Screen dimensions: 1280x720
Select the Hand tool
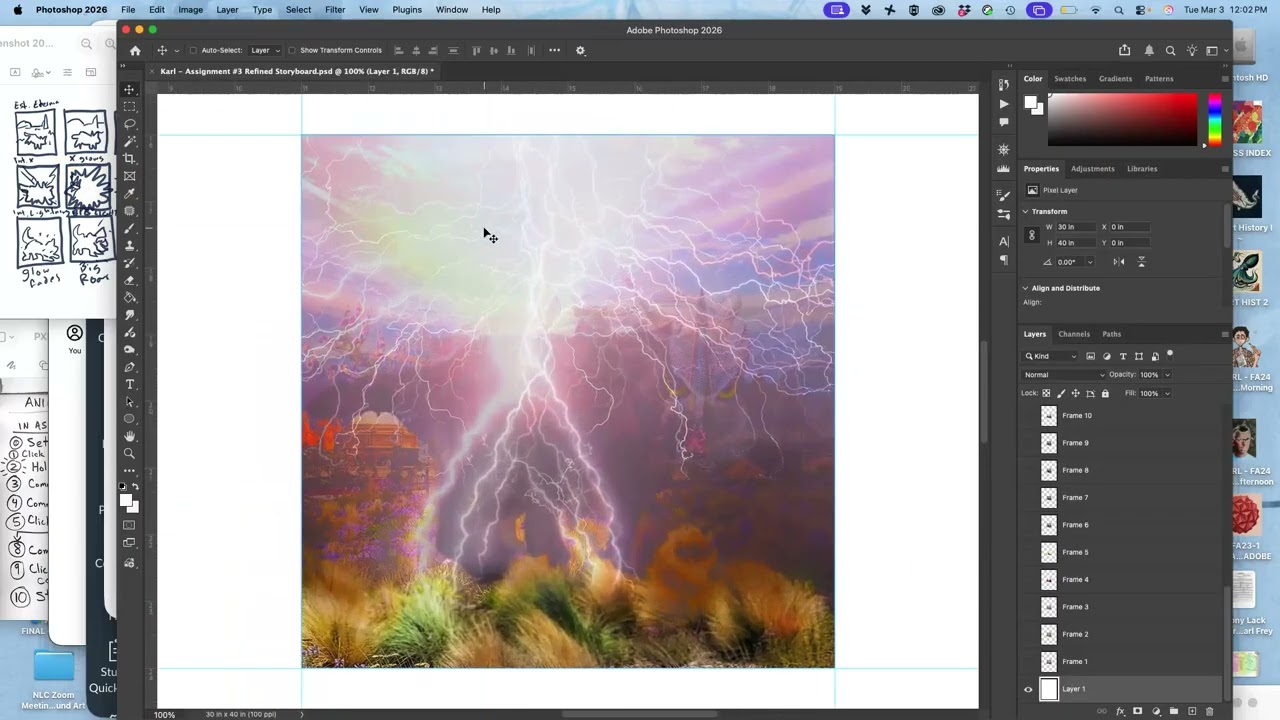click(x=130, y=436)
